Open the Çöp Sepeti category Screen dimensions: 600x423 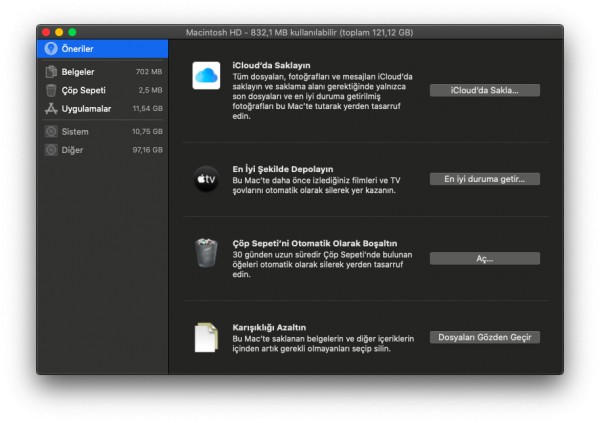[103, 90]
